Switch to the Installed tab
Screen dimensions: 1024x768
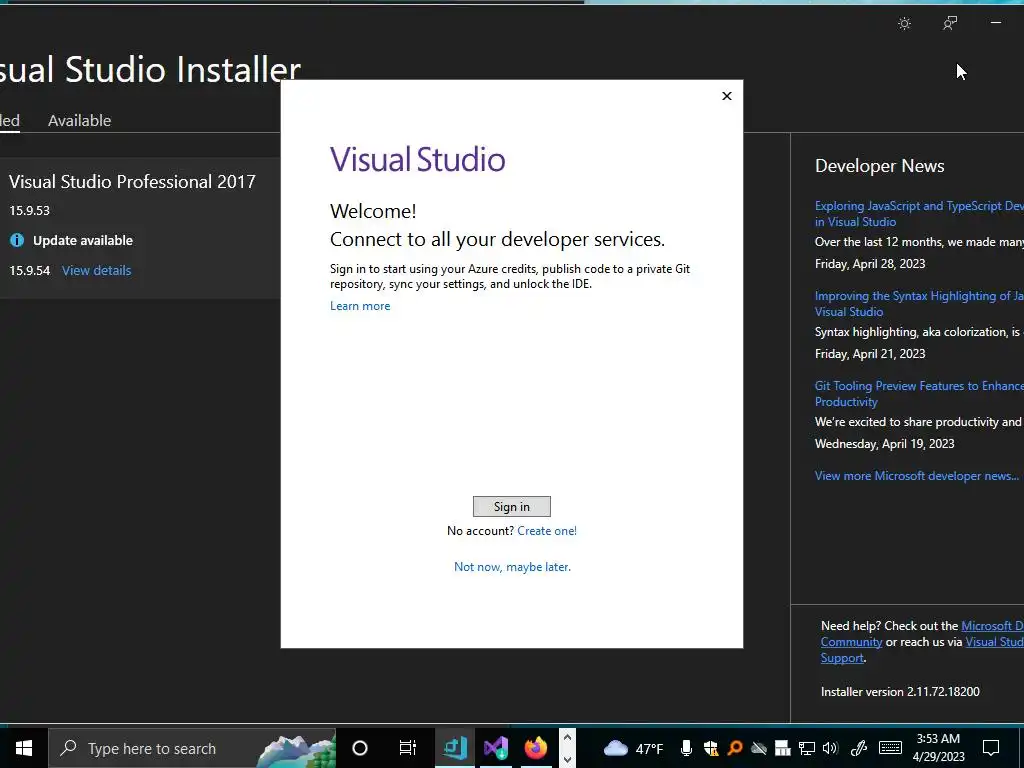pos(9,120)
